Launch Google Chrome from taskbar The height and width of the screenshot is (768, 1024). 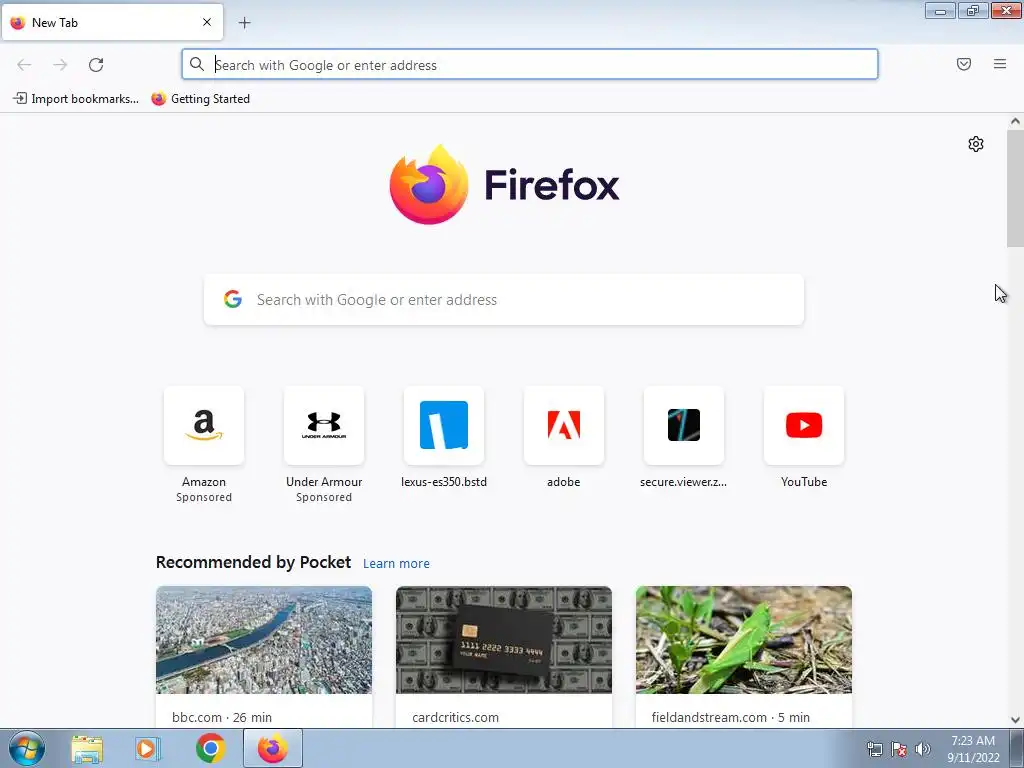coord(210,748)
